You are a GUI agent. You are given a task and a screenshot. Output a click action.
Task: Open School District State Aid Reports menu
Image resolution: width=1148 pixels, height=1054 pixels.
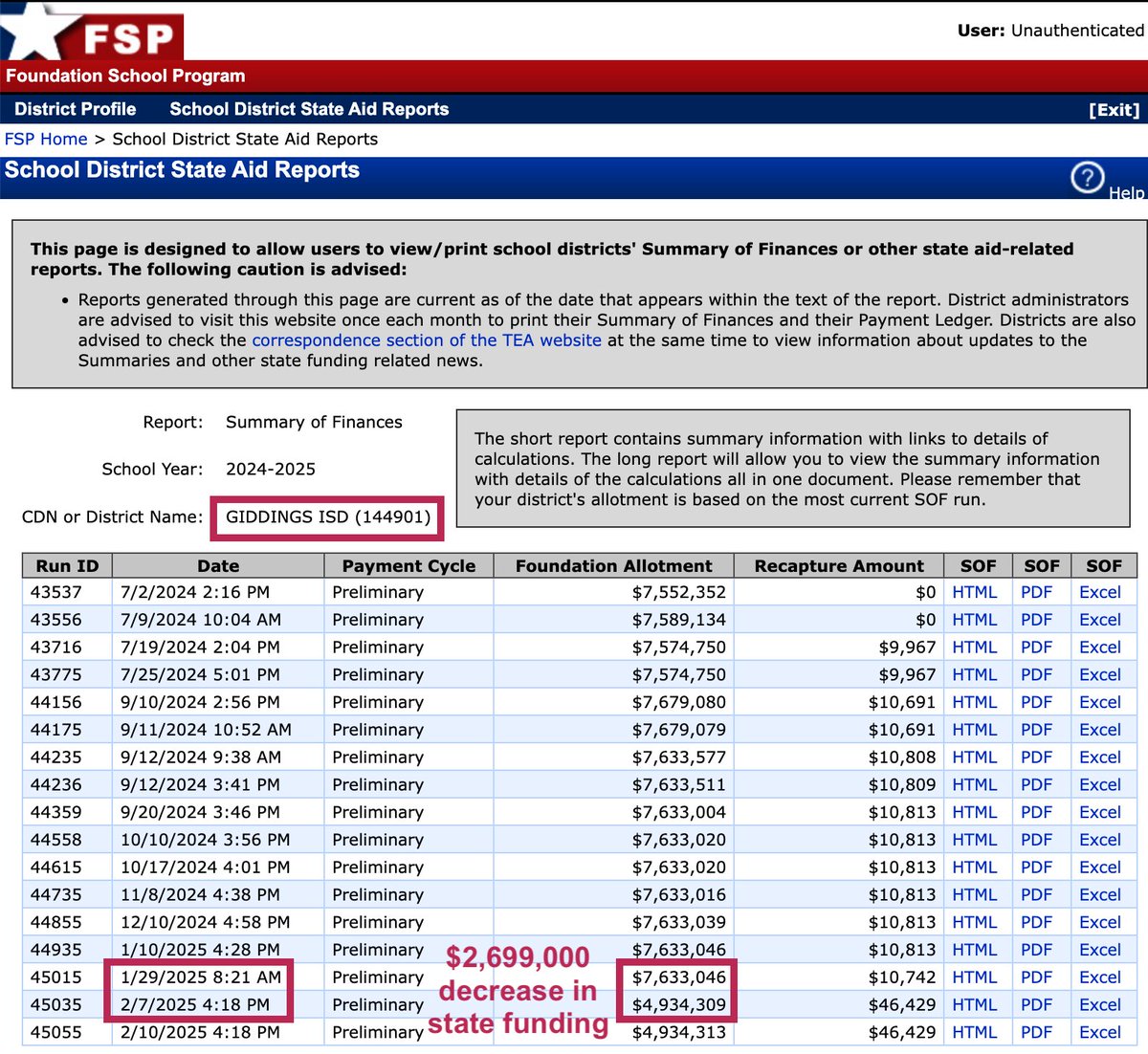coord(309,109)
